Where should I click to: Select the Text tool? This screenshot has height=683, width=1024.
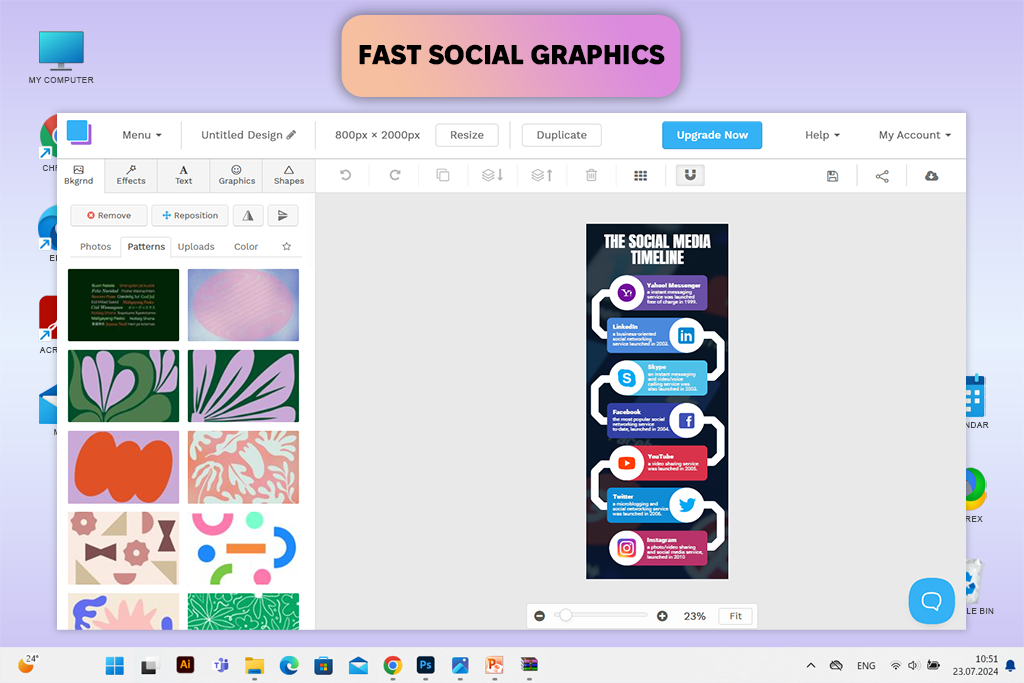click(x=184, y=175)
